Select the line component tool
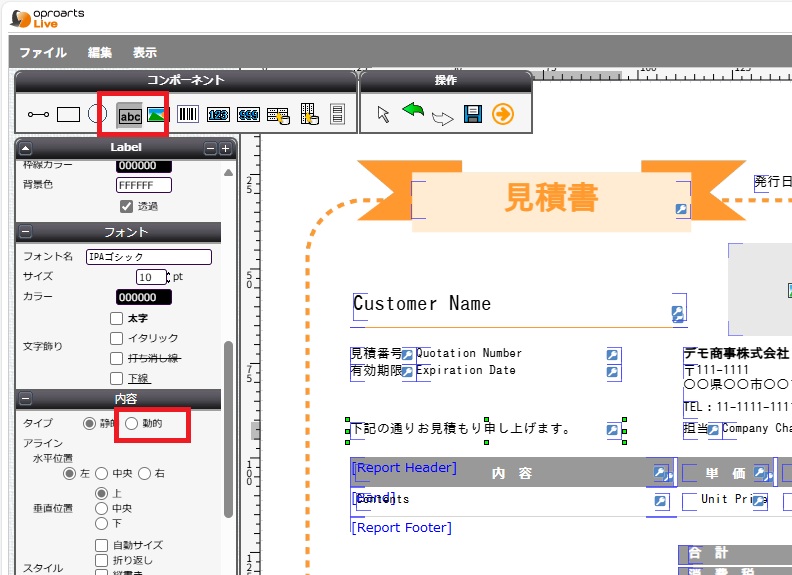792x575 pixels. click(x=39, y=115)
